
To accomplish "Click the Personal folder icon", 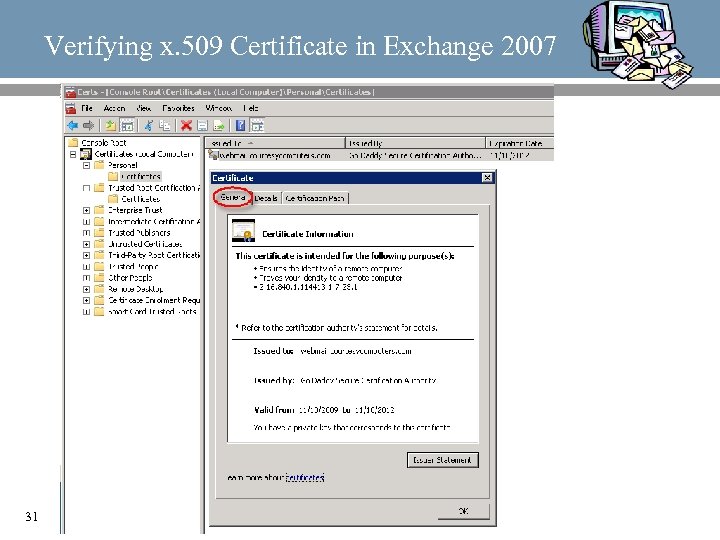I will [99, 165].
